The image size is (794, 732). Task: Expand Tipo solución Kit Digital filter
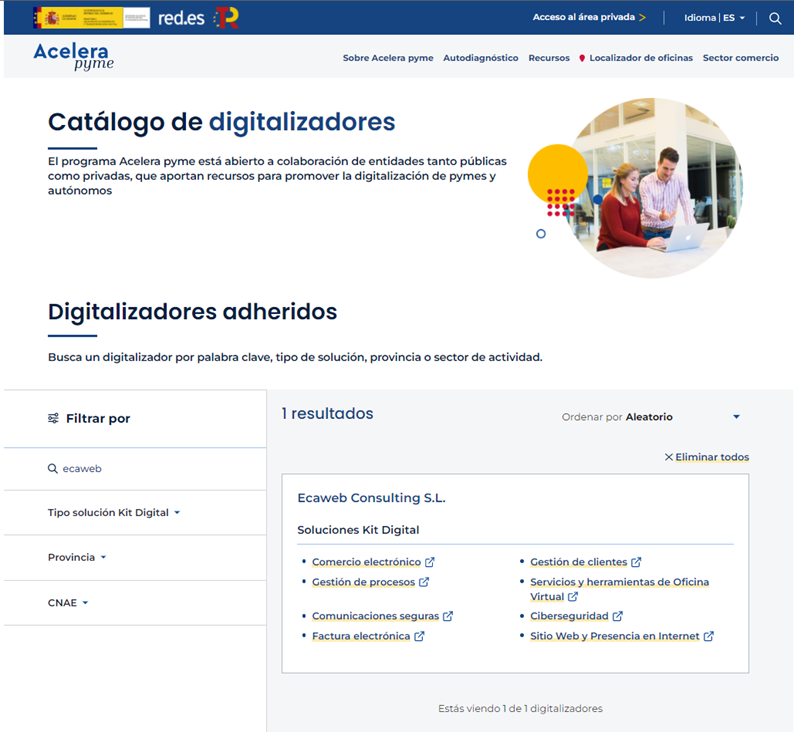point(114,512)
